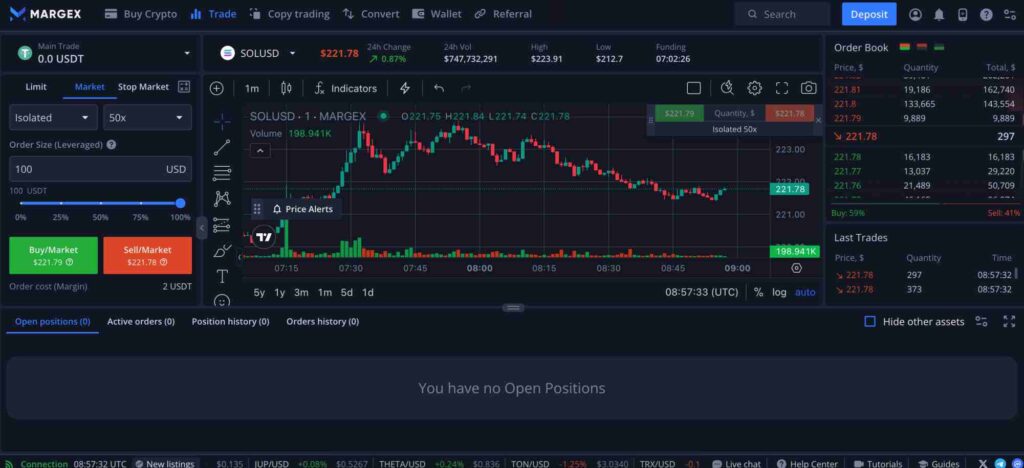Switch to the Stop Market tab
The image size is (1024, 468).
point(143,87)
